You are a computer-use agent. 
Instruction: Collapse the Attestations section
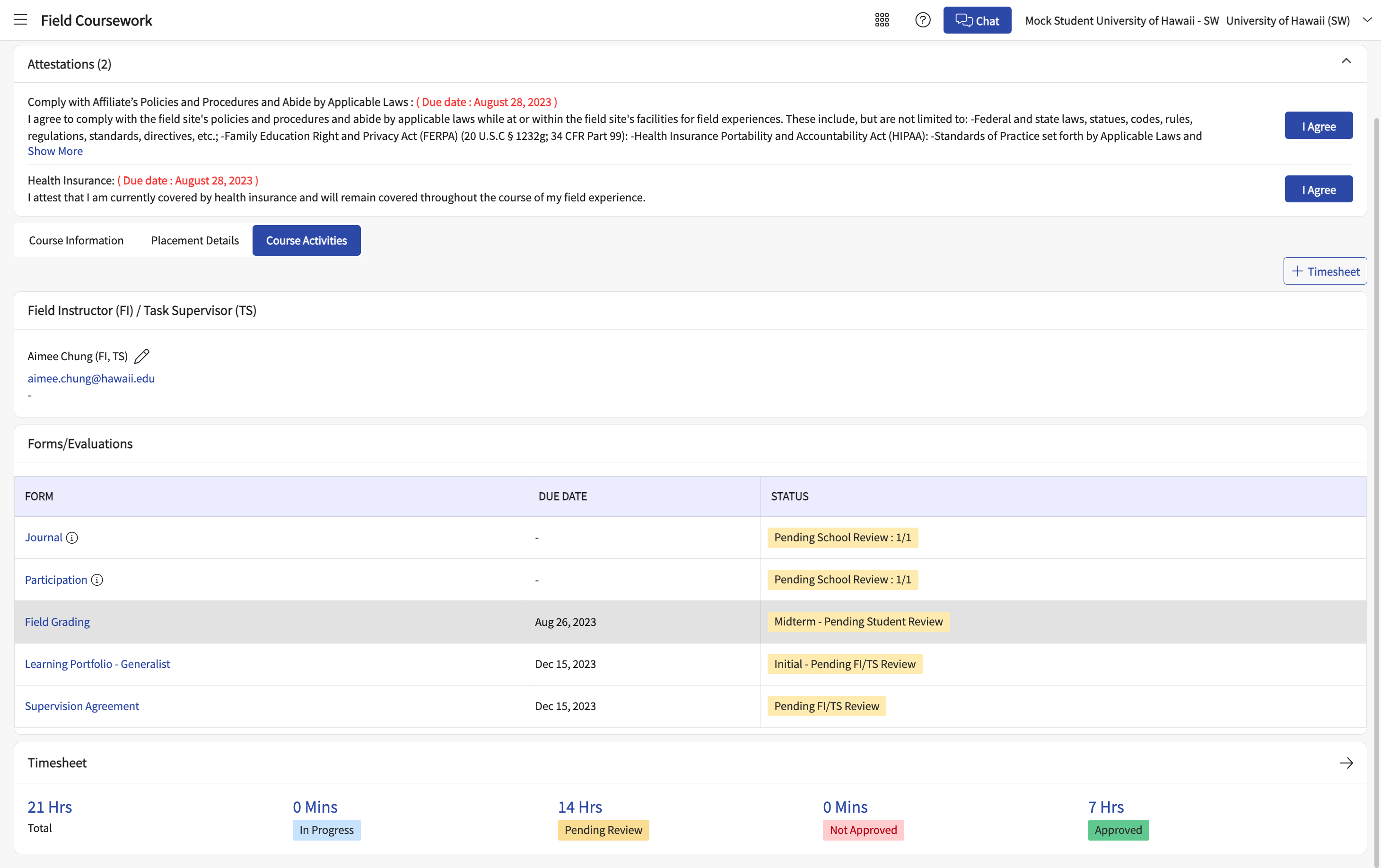[x=1346, y=61]
